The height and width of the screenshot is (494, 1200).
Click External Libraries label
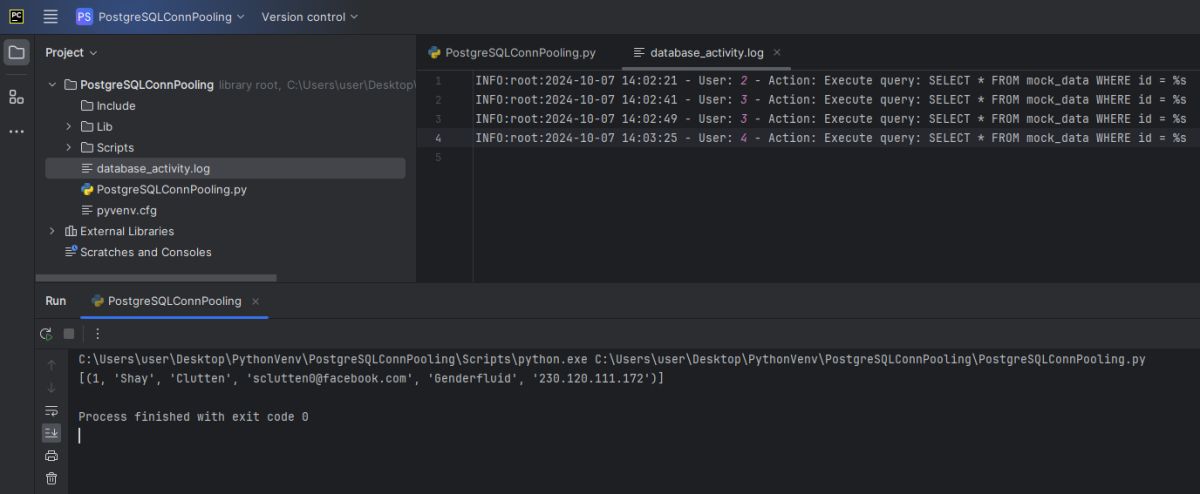(x=127, y=231)
